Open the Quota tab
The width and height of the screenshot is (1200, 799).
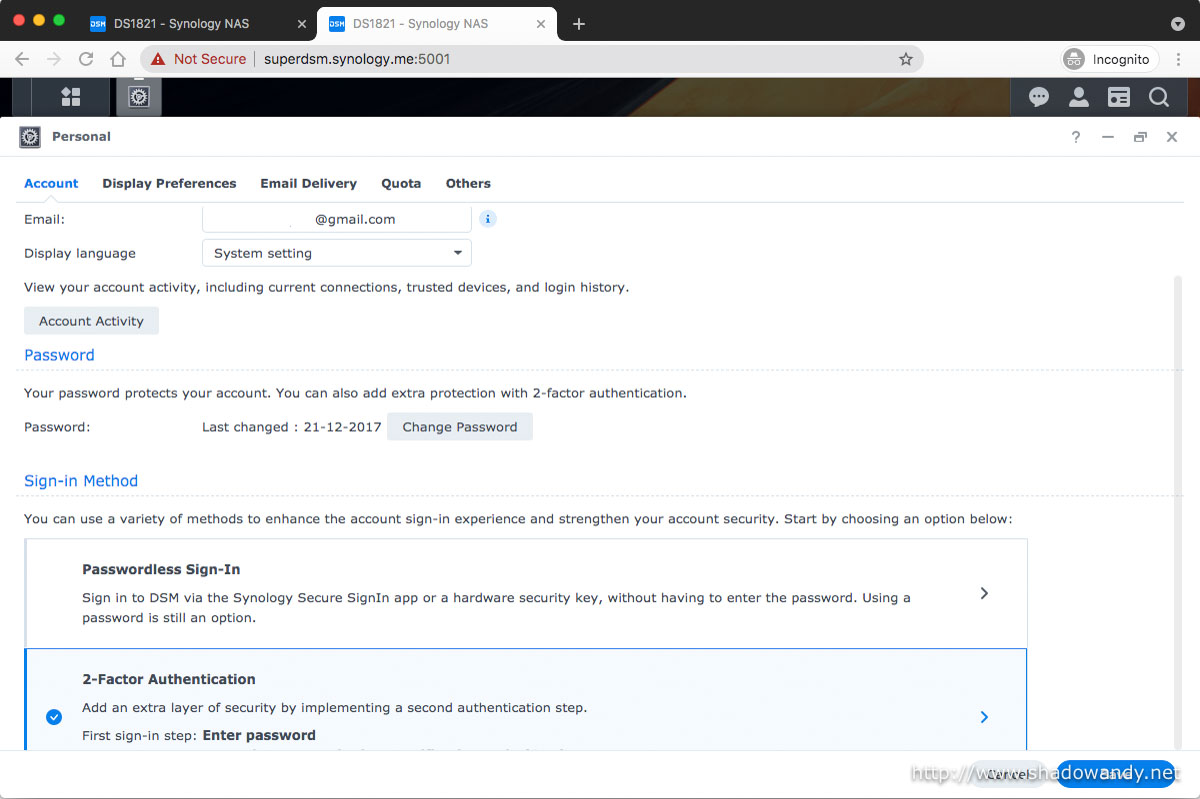(401, 184)
